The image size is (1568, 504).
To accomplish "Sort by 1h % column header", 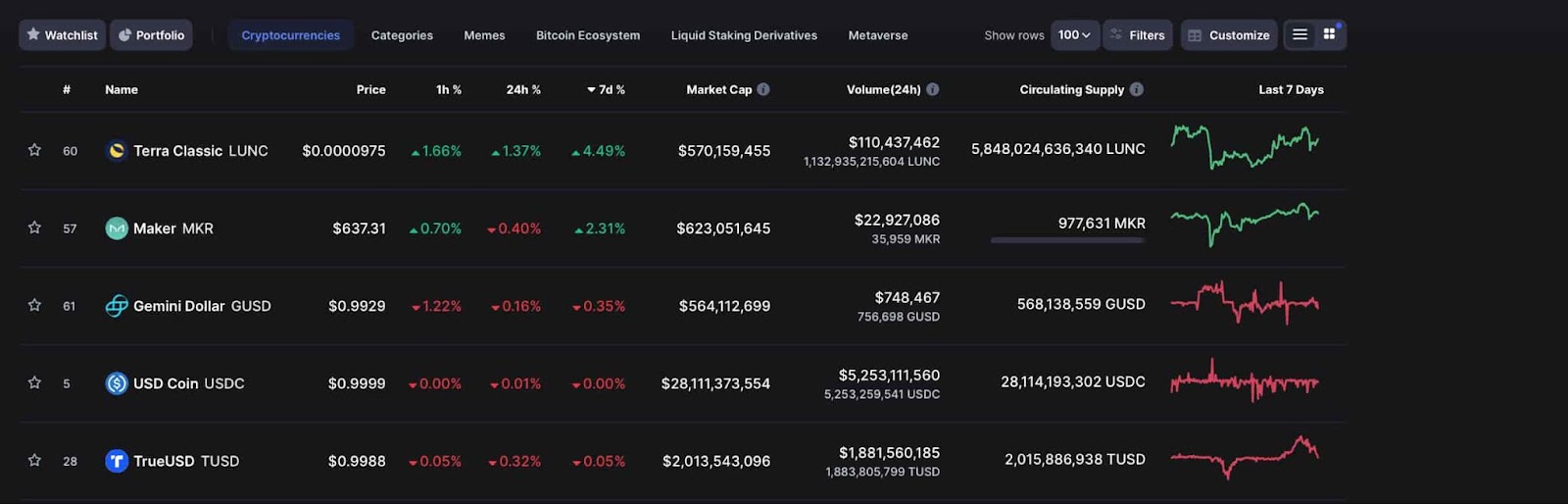I will (449, 89).
